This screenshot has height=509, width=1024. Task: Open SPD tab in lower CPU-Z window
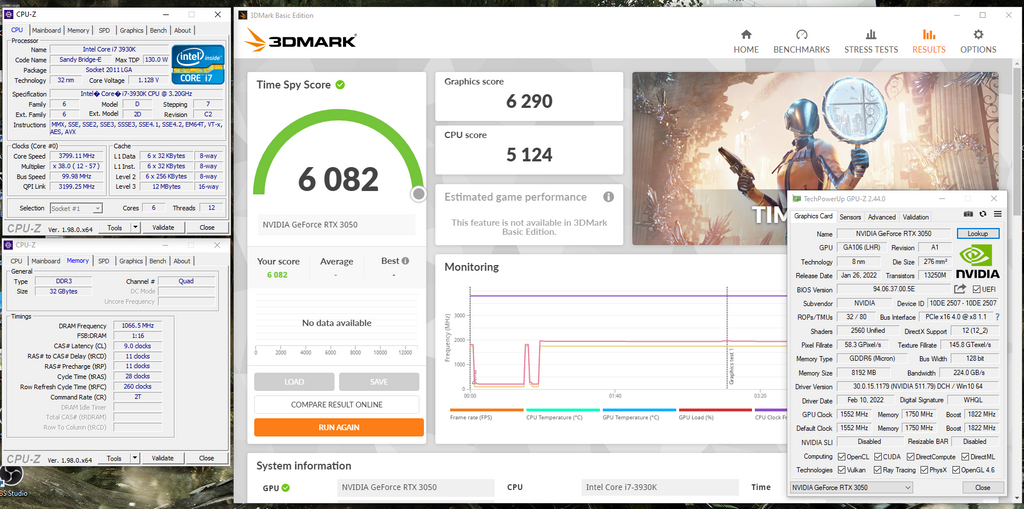[104, 261]
